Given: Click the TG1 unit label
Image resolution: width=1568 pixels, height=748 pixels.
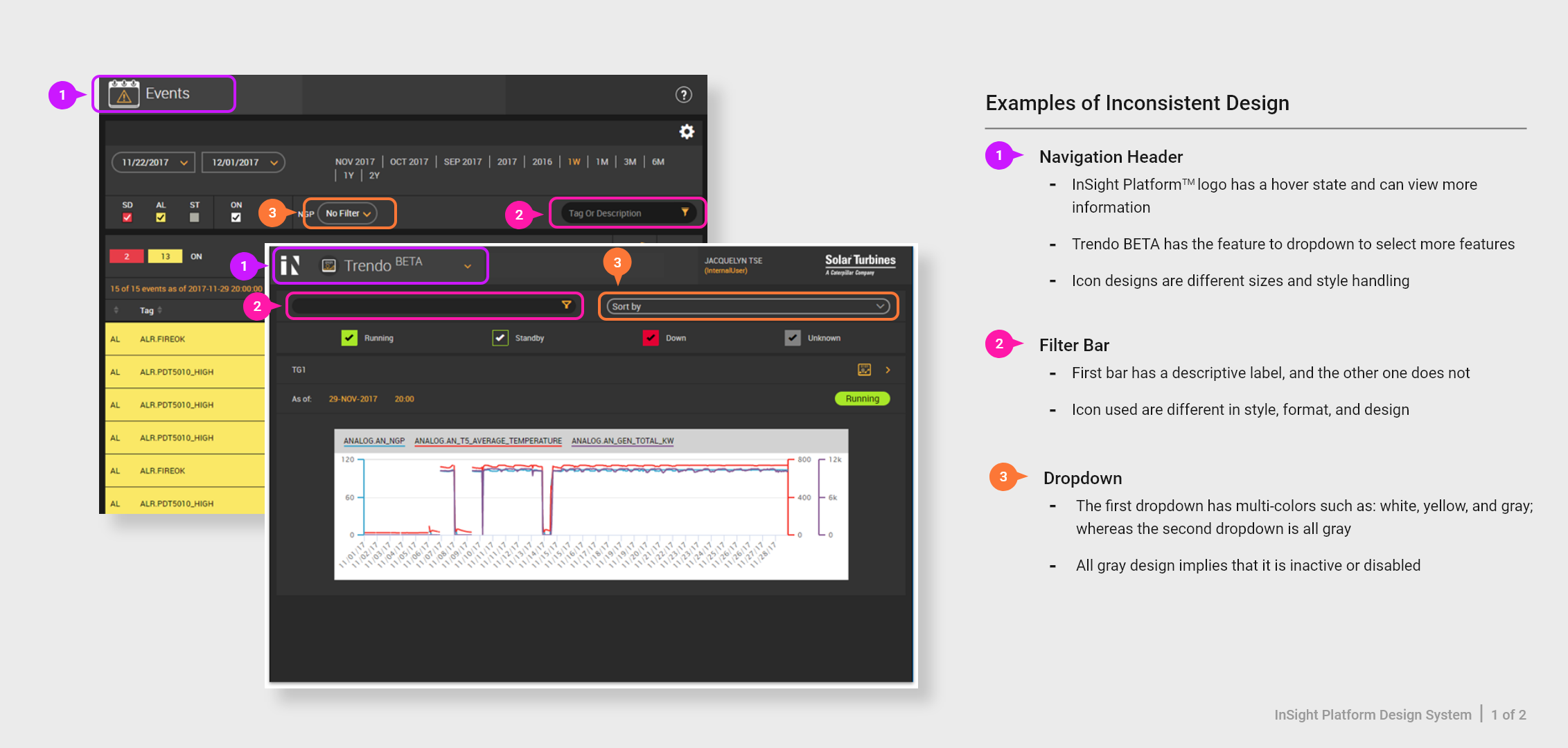Looking at the screenshot, I should coord(299,370).
